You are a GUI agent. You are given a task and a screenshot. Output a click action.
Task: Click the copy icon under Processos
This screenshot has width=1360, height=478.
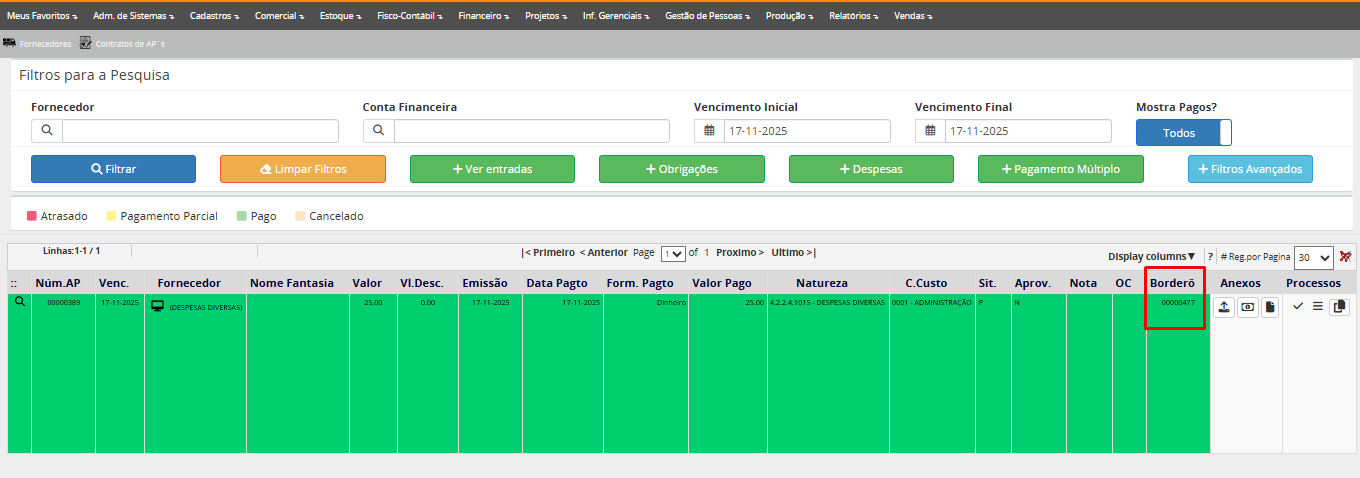pos(1339,307)
